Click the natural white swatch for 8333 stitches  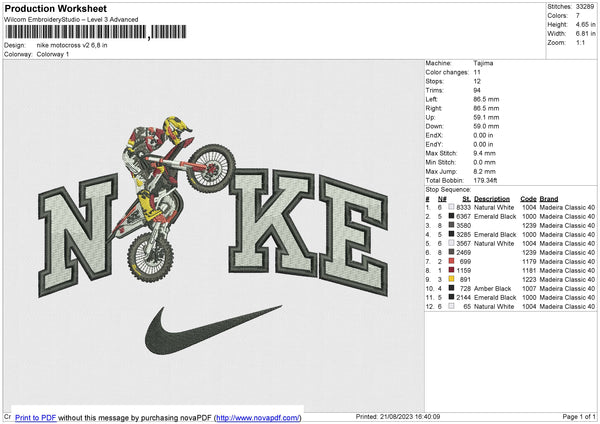tap(452, 207)
